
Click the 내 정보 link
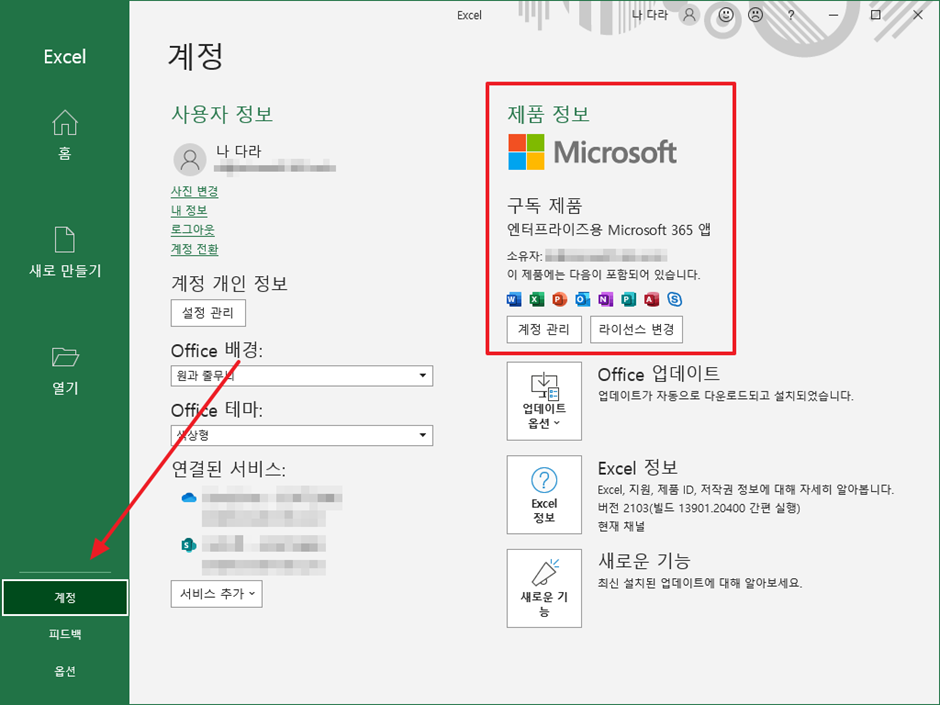189,210
